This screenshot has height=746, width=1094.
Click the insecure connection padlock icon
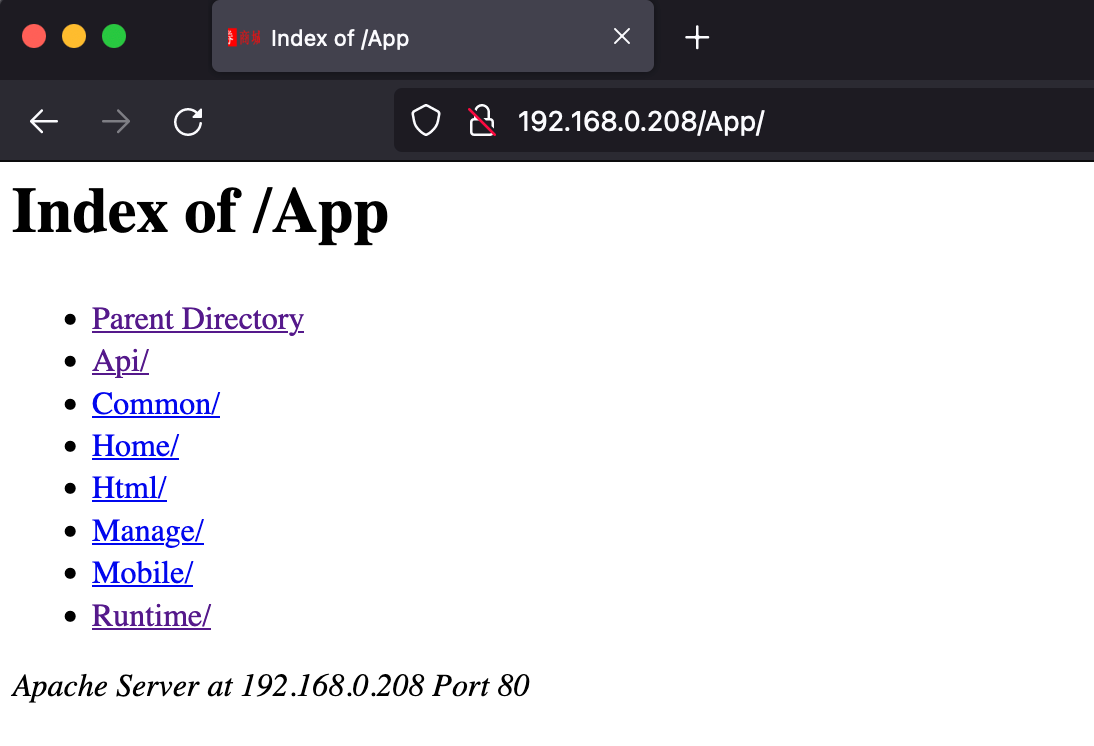click(x=482, y=122)
